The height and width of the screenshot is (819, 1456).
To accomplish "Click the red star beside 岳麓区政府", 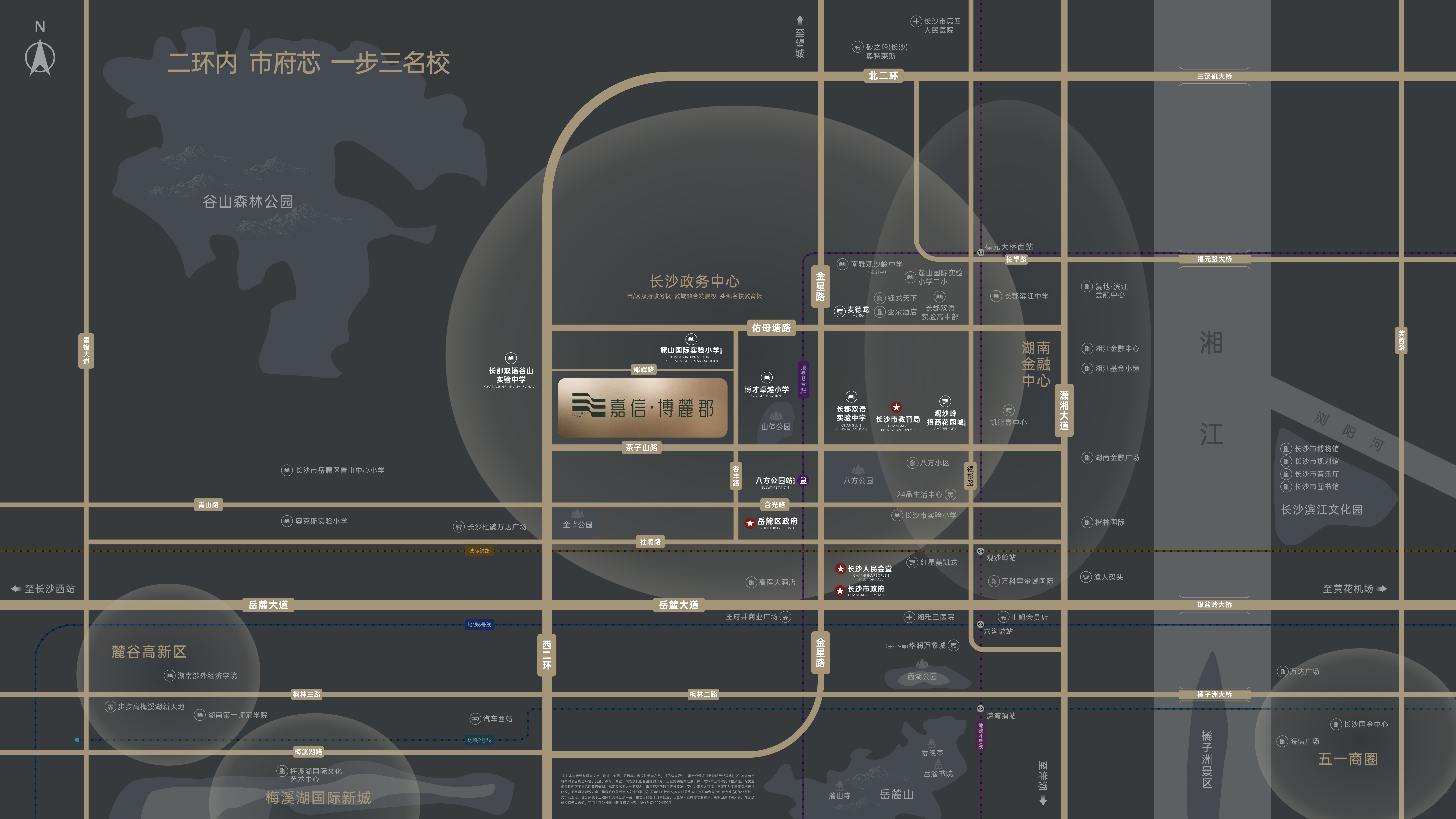I will pos(750,523).
